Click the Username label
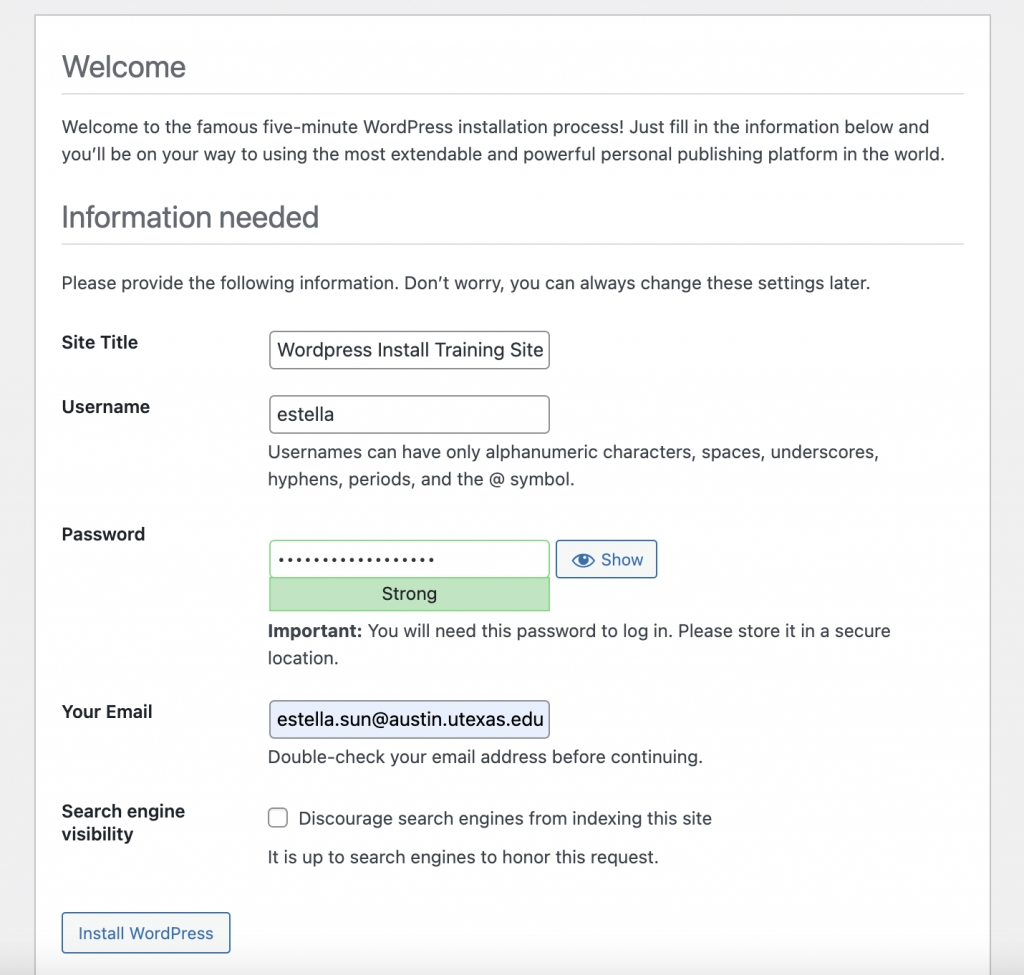This screenshot has width=1024, height=975. pyautogui.click(x=106, y=407)
